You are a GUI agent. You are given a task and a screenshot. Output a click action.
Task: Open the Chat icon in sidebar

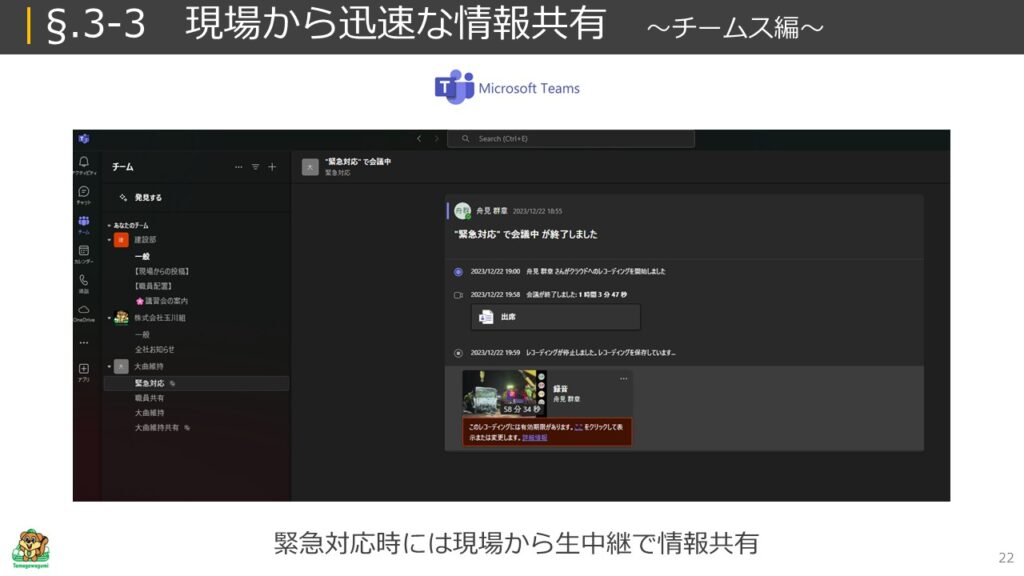84,192
